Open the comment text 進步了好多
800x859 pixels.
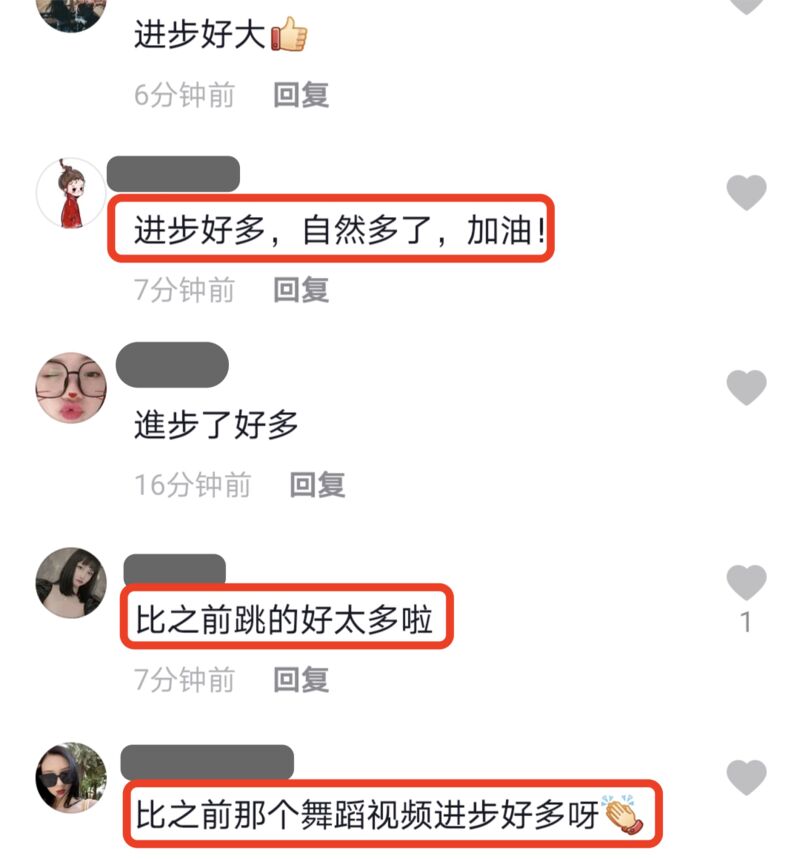point(216,425)
